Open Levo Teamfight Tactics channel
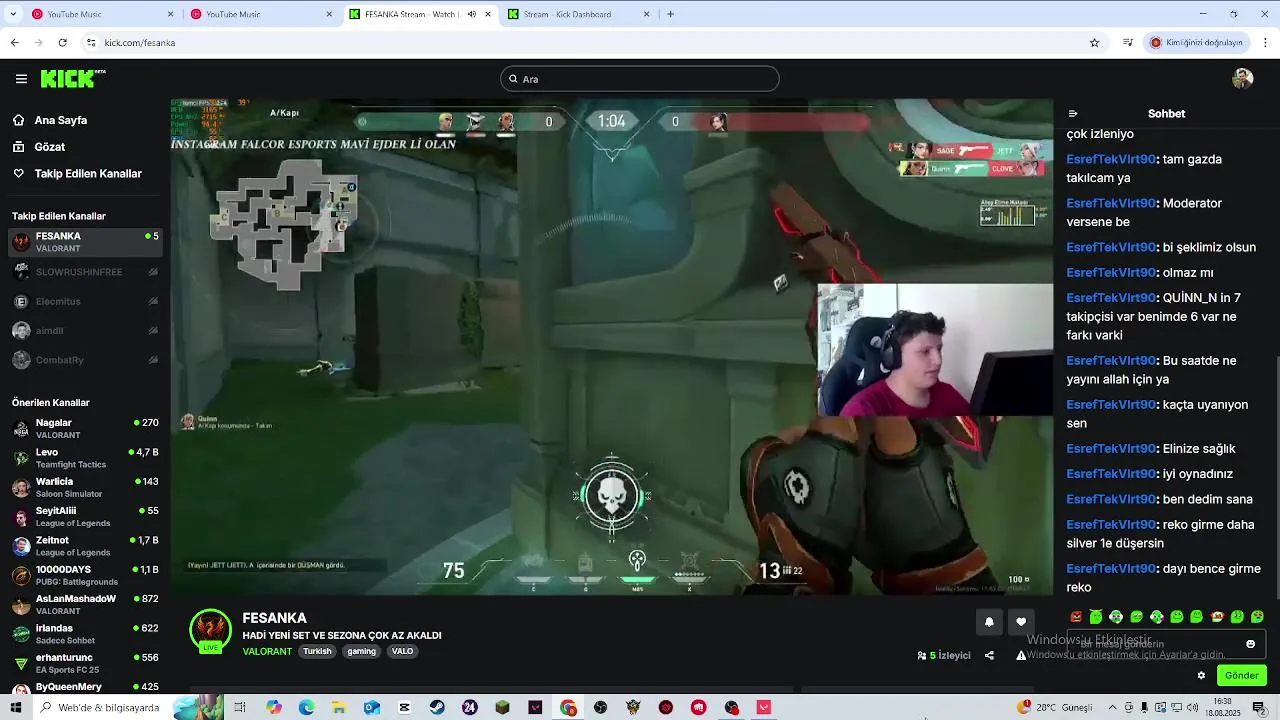Image resolution: width=1280 pixels, height=720 pixels. [85, 458]
